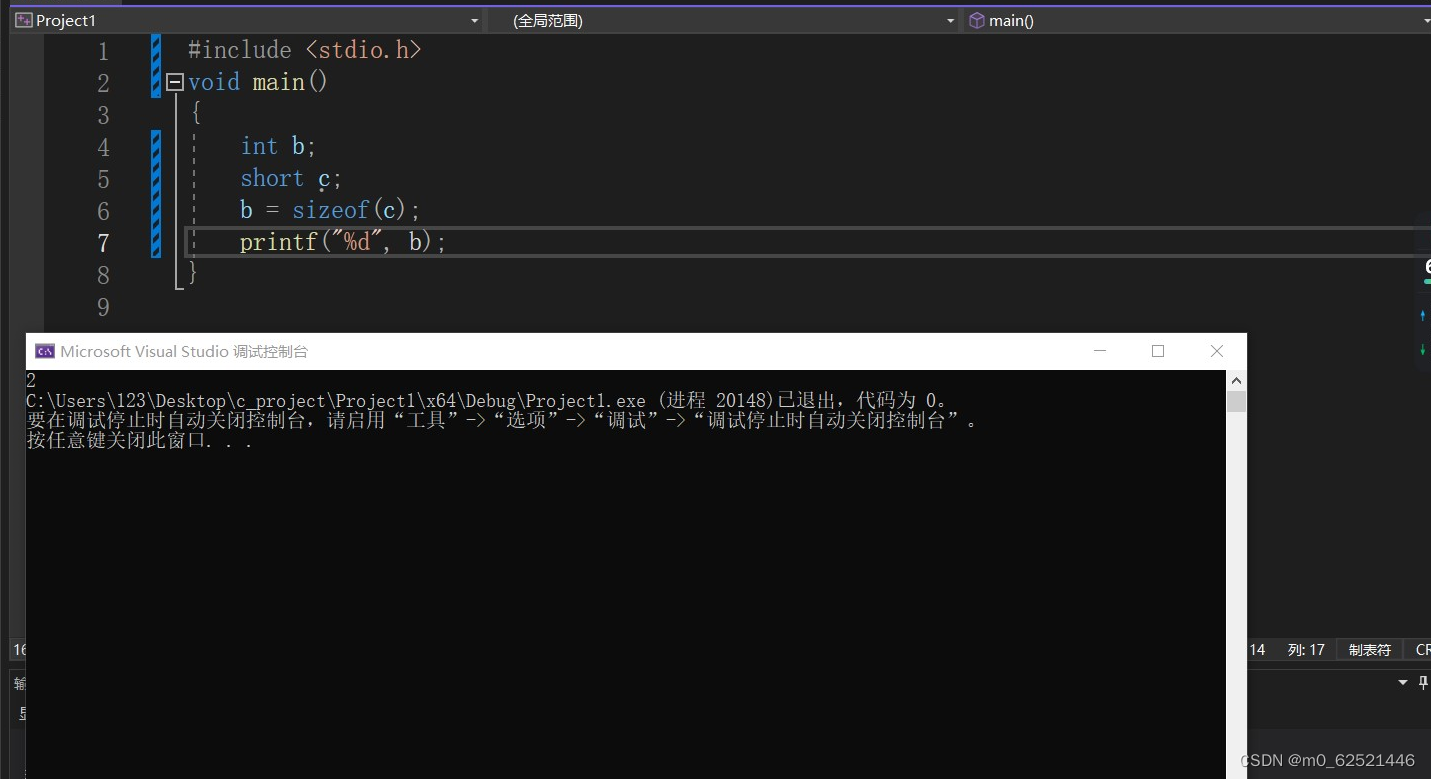The width and height of the screenshot is (1431, 779).
Task: Click line number 1 in the gutter
Action: pyautogui.click(x=103, y=51)
